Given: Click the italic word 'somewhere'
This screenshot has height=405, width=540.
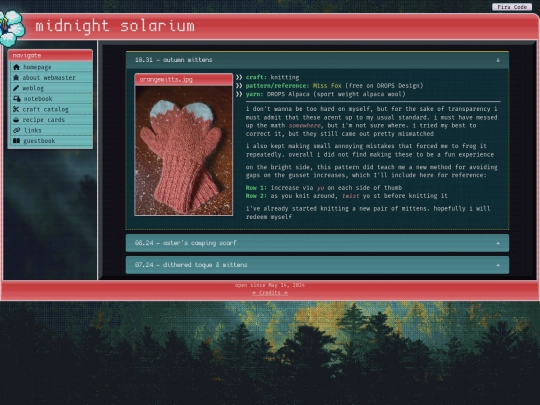Looking at the screenshot, I should tap(305, 126).
